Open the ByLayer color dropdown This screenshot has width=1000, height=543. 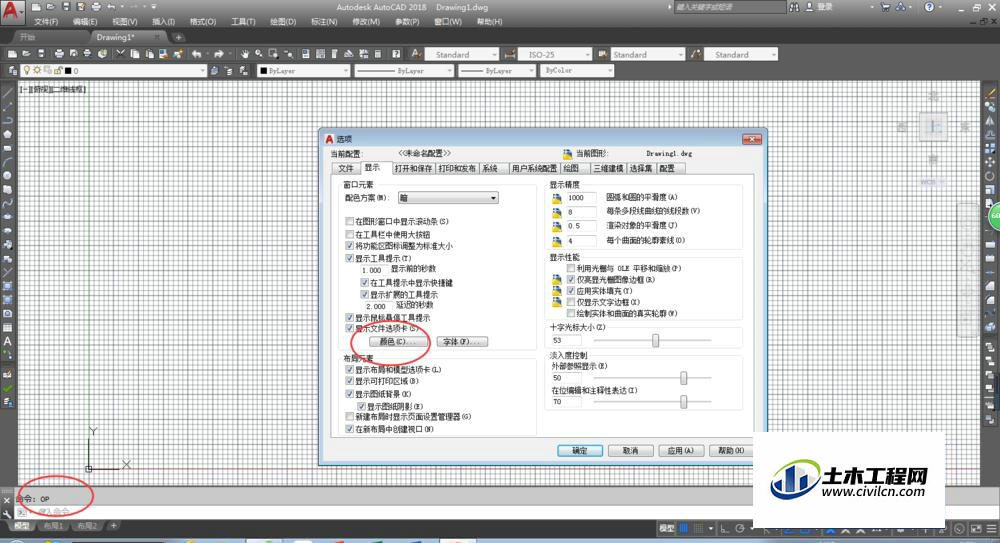tap(304, 71)
